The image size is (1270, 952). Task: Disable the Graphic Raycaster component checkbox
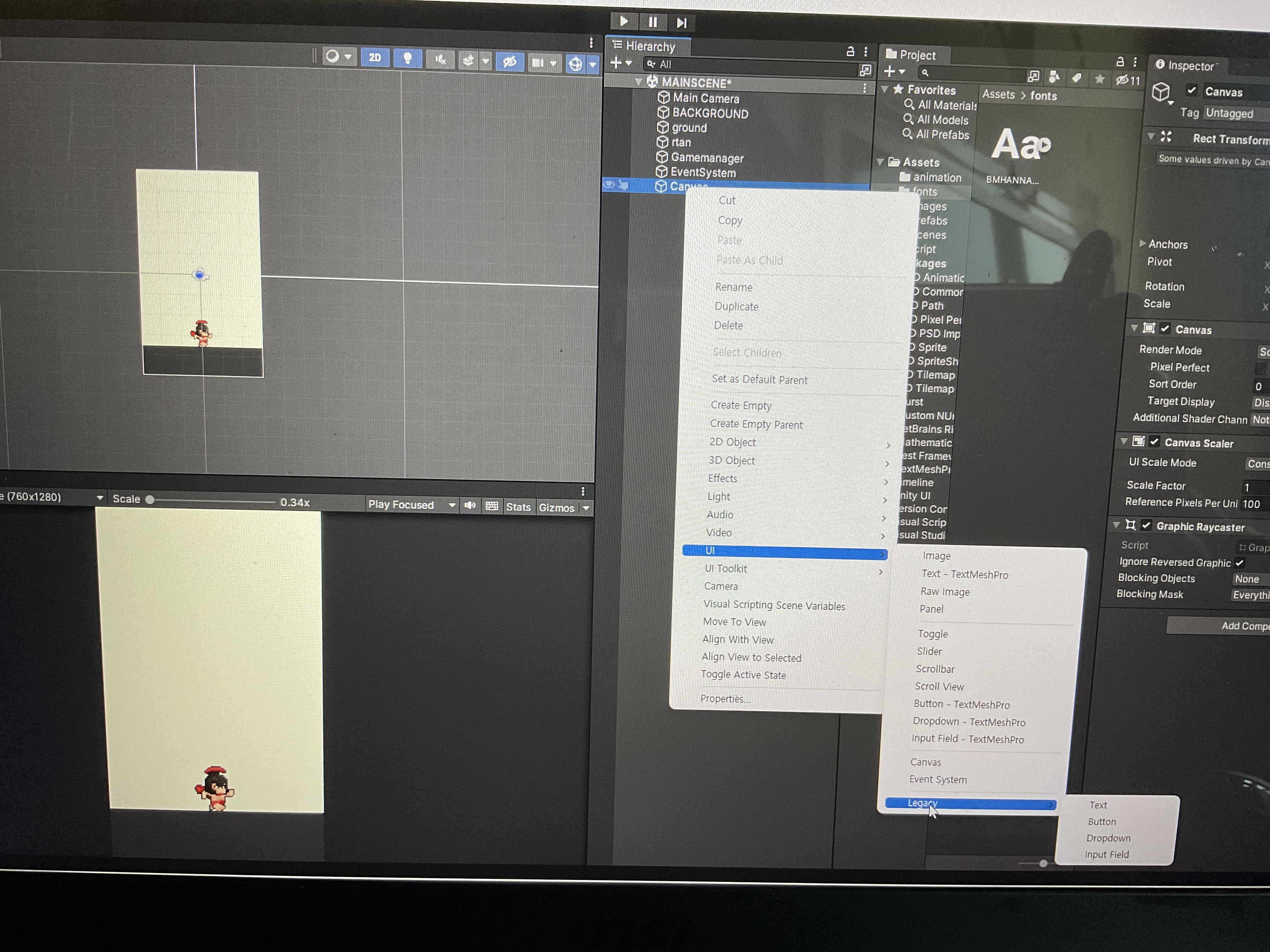1146,525
